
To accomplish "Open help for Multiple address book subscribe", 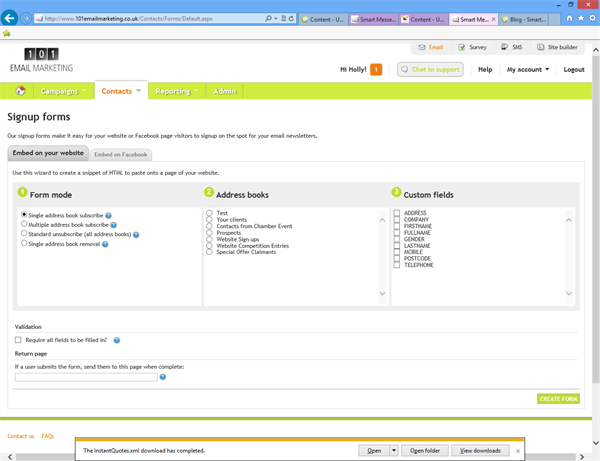I will [x=114, y=225].
